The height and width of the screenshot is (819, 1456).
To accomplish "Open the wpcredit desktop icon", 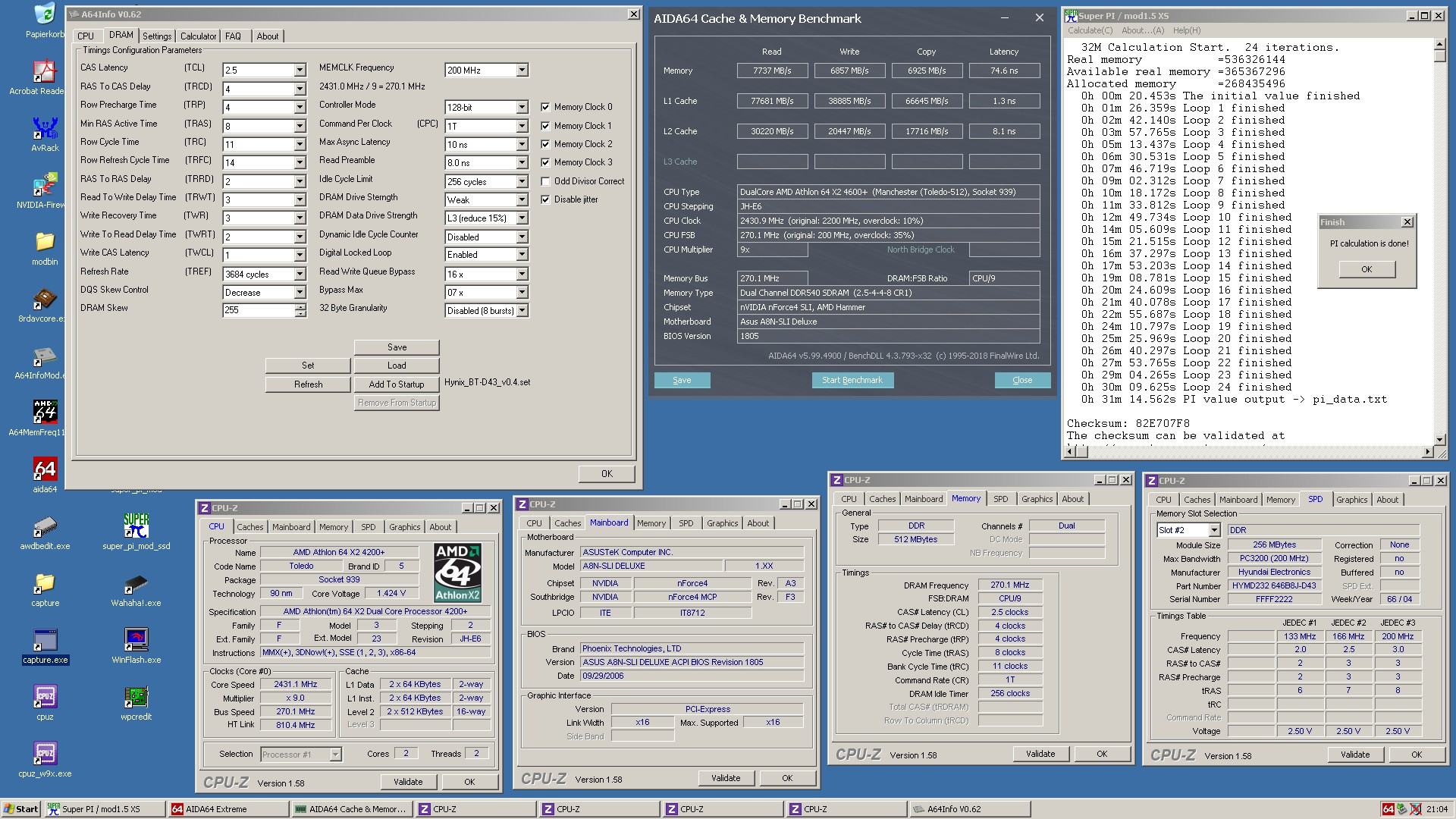I will pos(136,696).
